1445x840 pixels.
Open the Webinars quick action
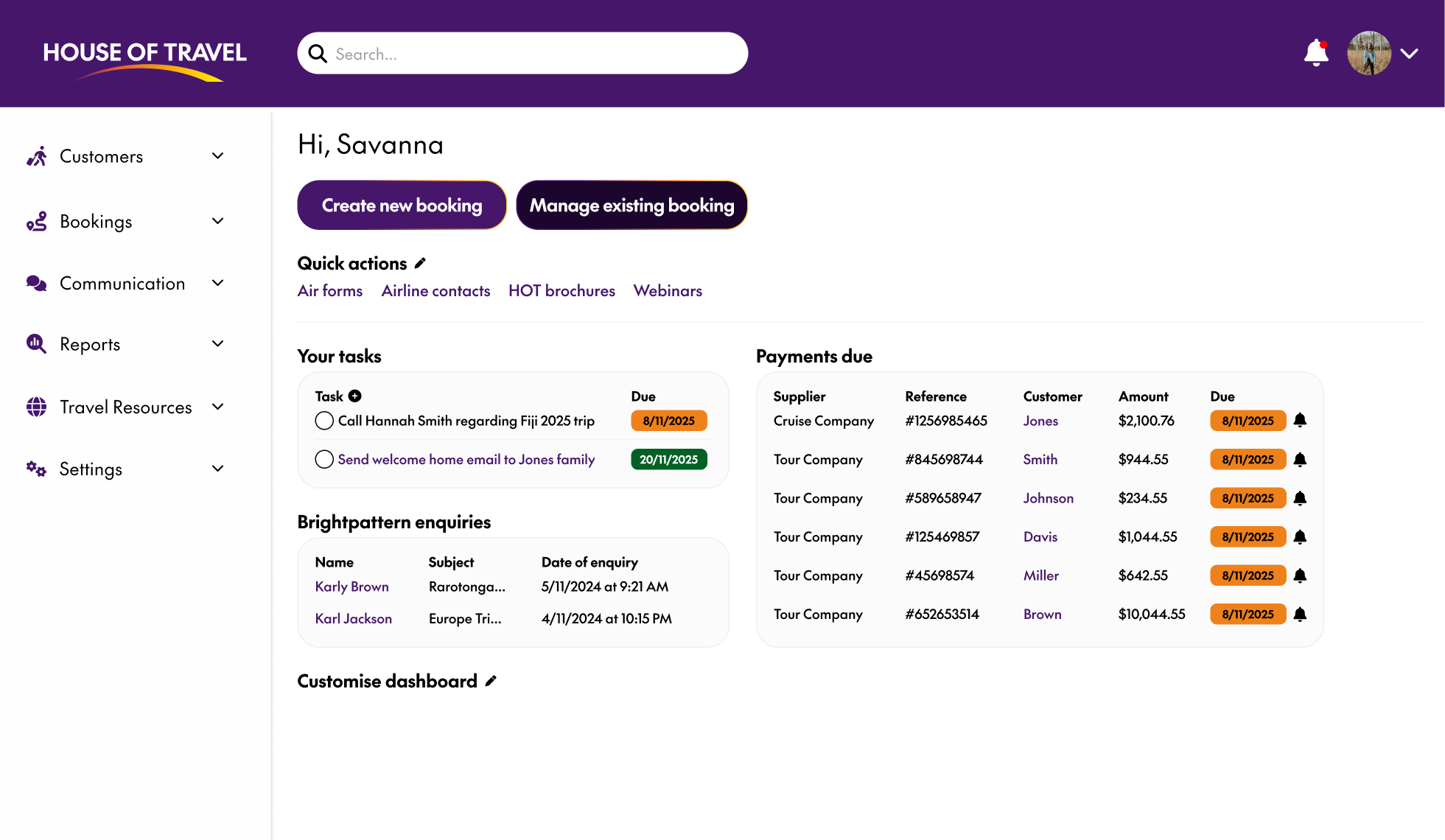(668, 290)
